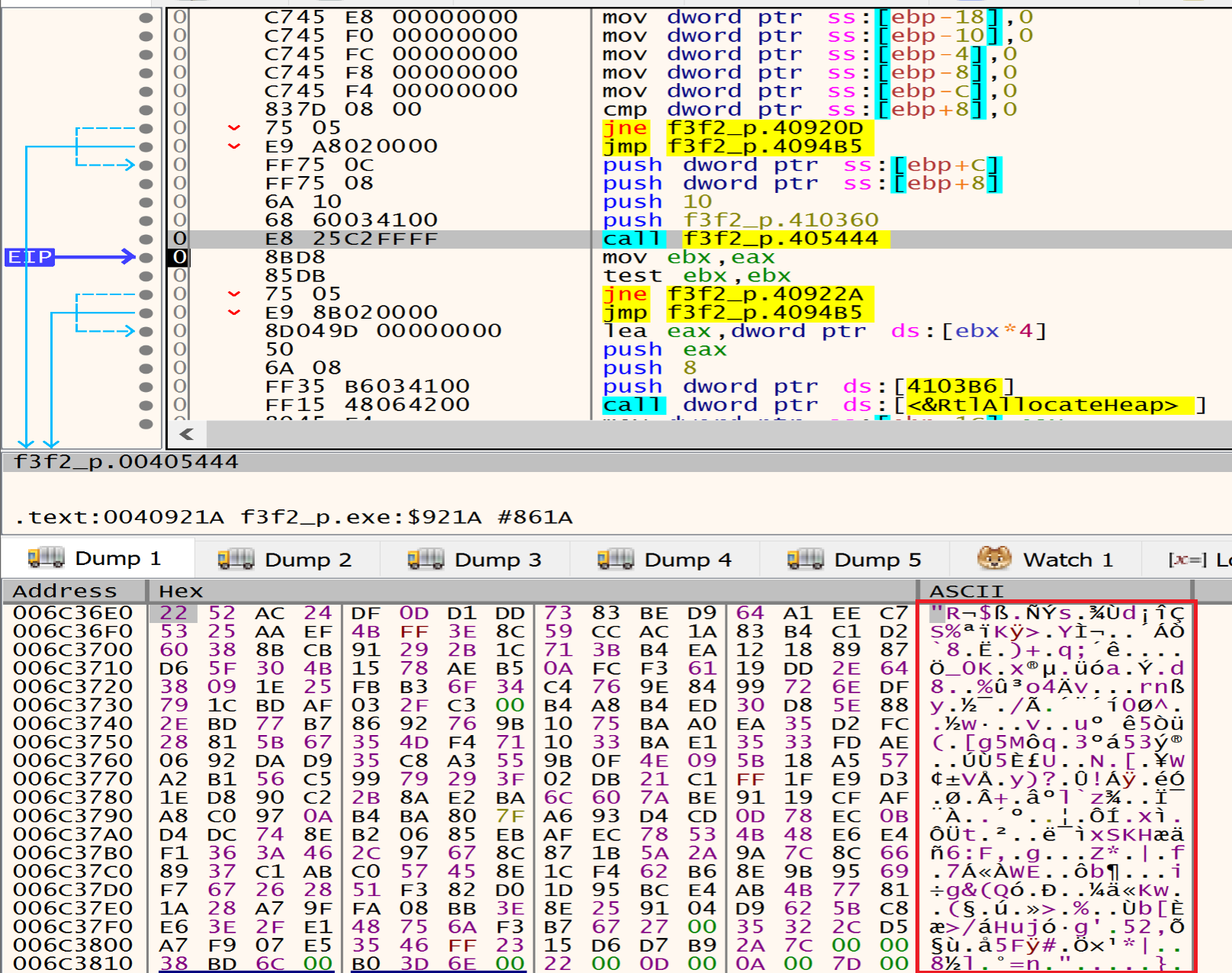This screenshot has width=1232, height=973.
Task: Click the Dump 4 tab icon
Action: 616,559
